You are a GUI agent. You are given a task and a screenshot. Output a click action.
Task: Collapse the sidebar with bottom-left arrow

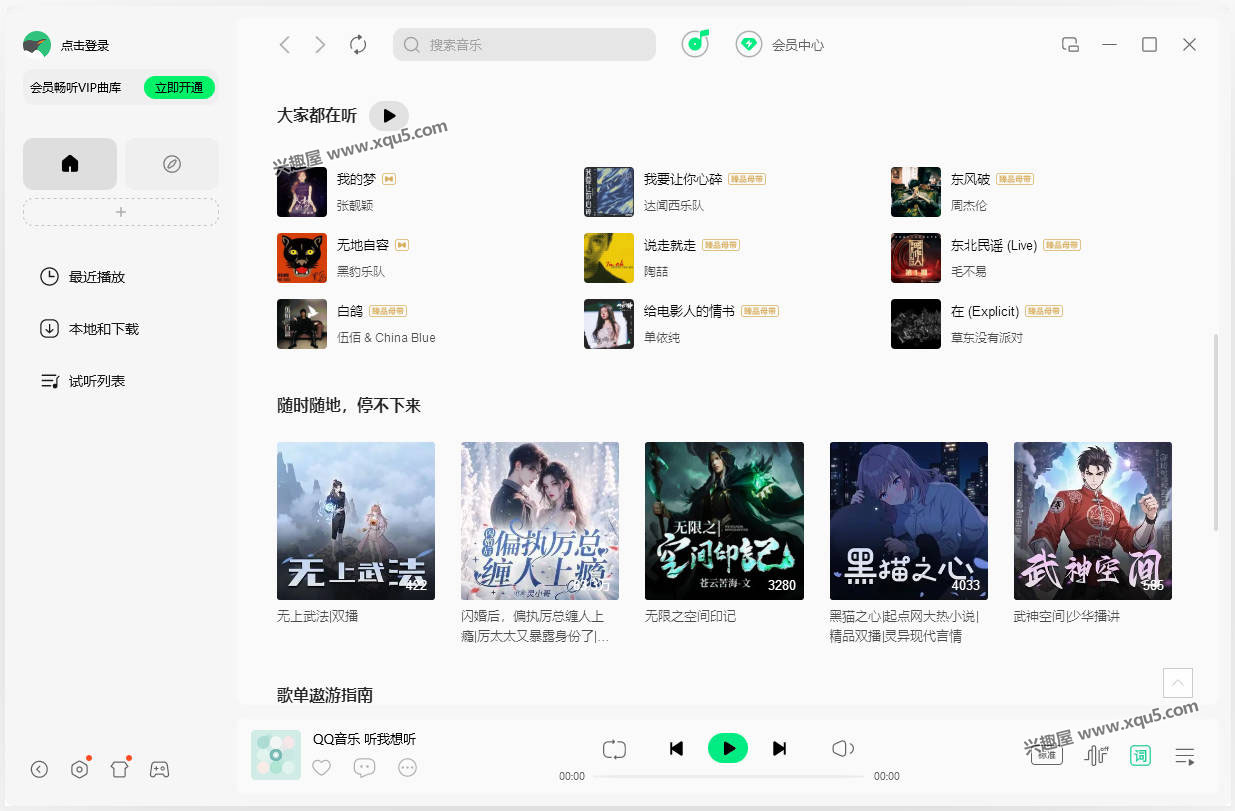(39, 769)
